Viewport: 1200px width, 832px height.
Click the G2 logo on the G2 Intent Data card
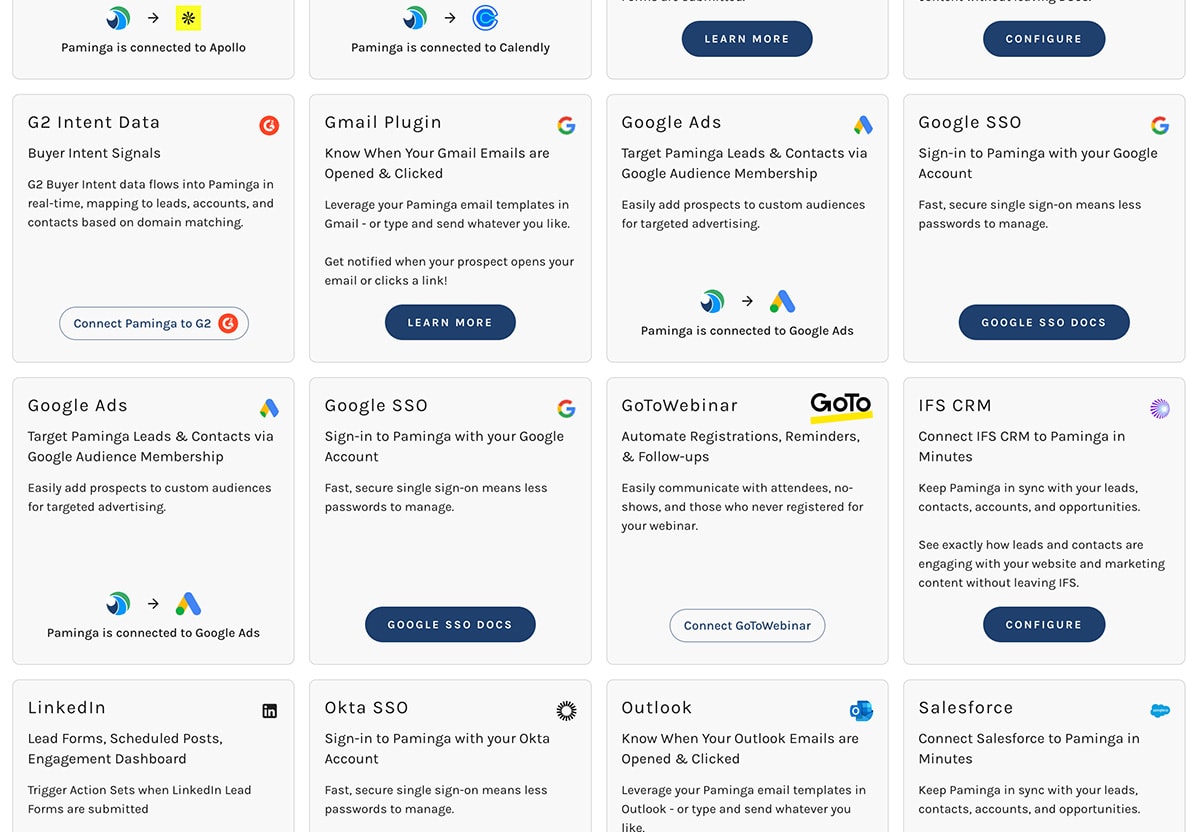pos(269,125)
